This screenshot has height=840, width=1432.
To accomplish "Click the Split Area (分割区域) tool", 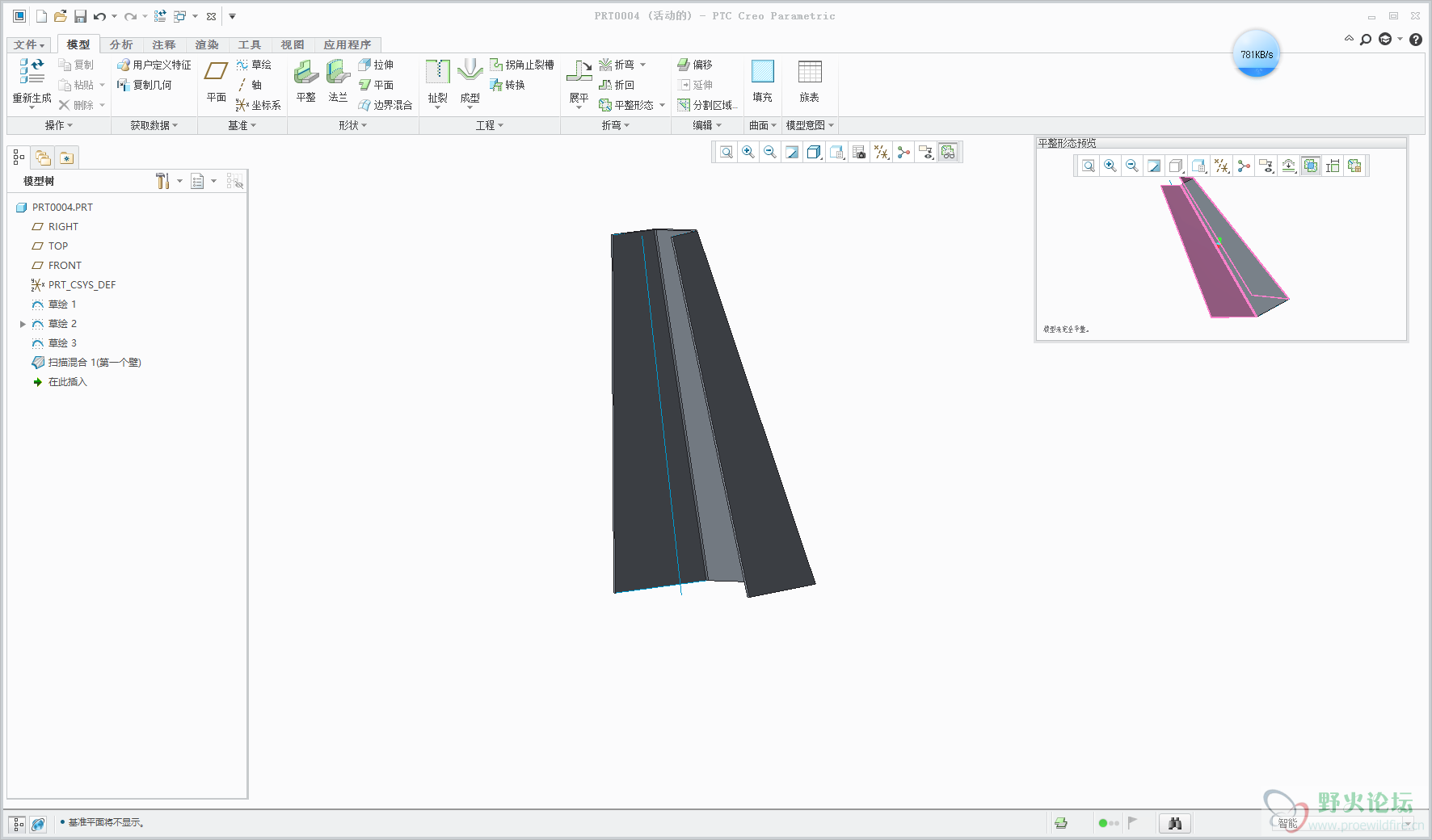I will coord(707,105).
